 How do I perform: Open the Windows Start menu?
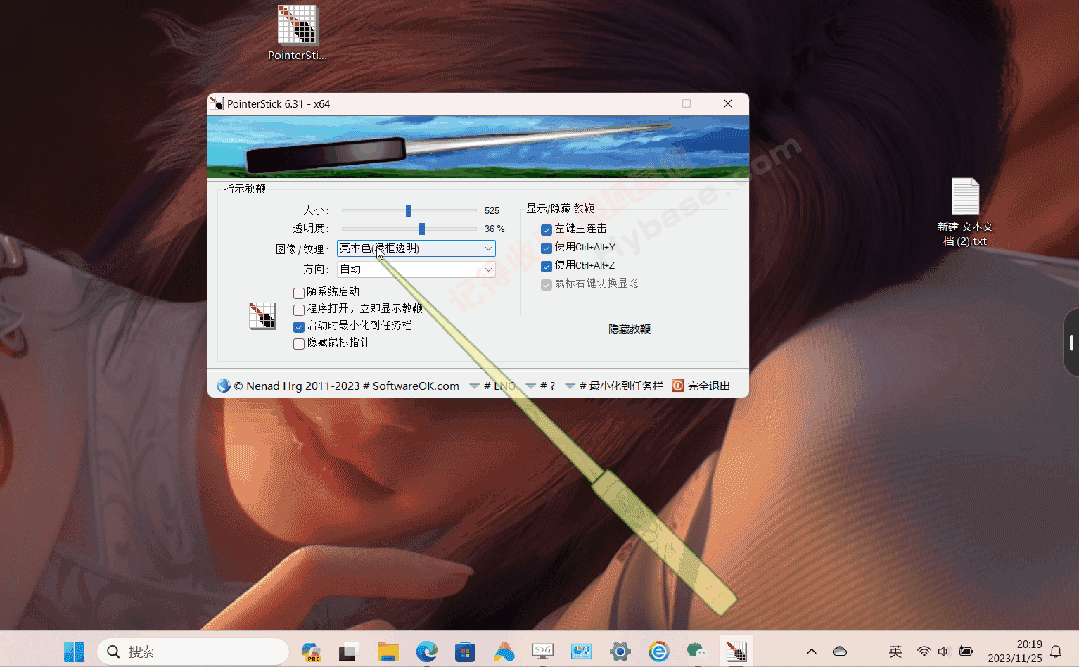point(74,651)
